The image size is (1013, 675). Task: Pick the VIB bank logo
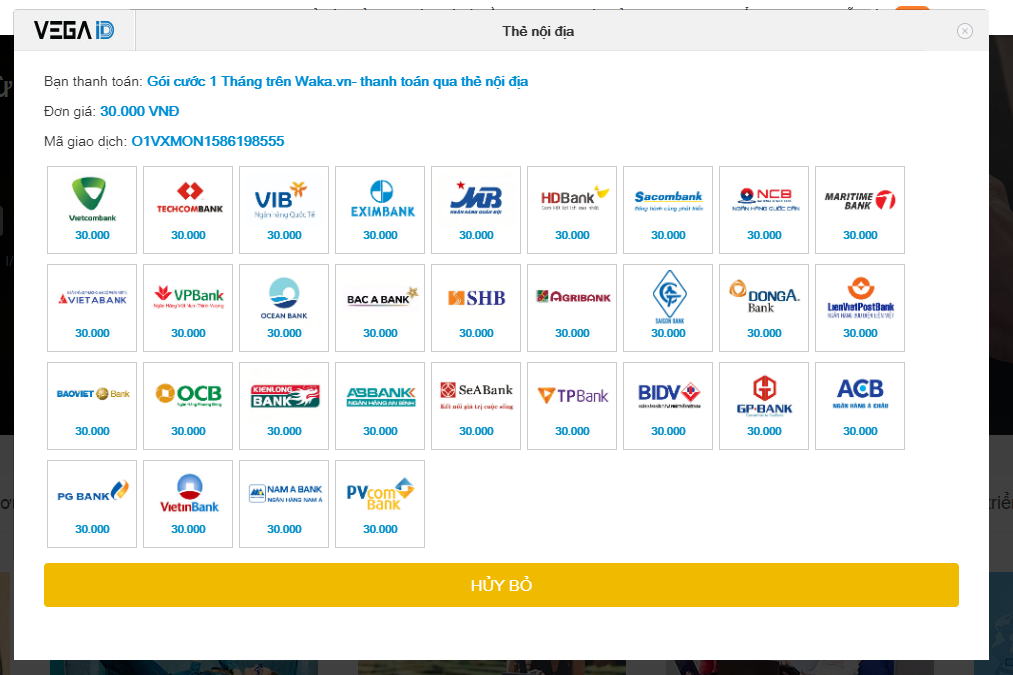click(x=284, y=209)
